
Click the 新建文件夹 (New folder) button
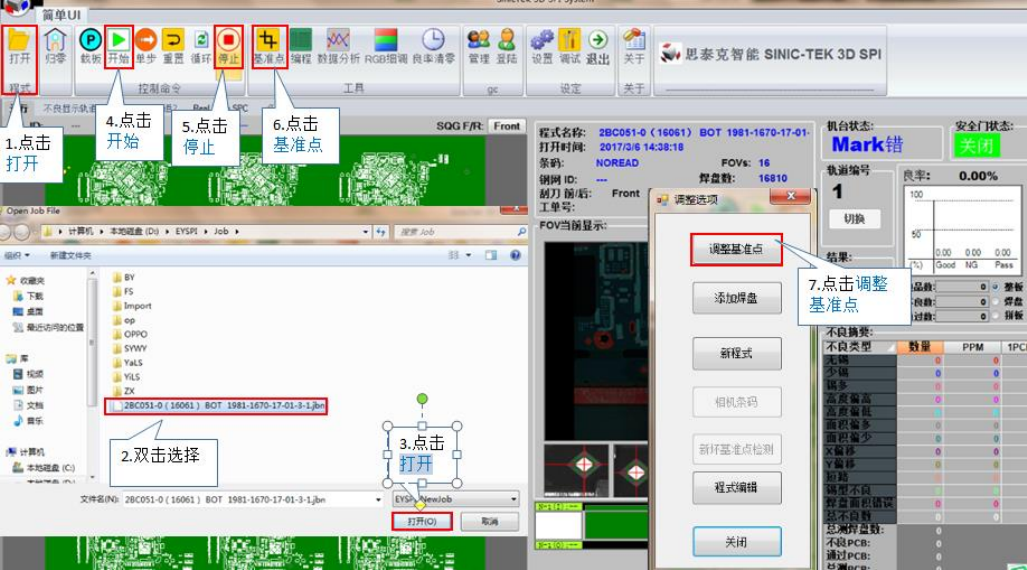[x=71, y=256]
